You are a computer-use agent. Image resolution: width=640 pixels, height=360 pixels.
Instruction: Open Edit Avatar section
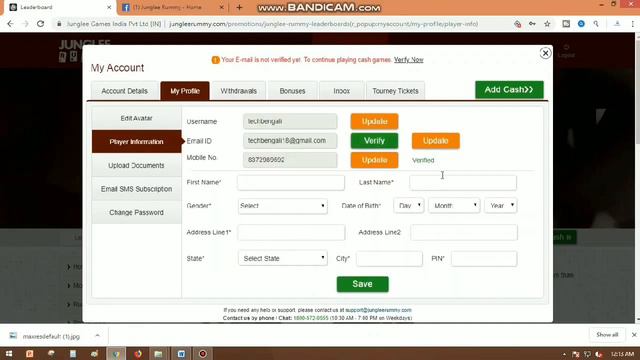[136, 118]
